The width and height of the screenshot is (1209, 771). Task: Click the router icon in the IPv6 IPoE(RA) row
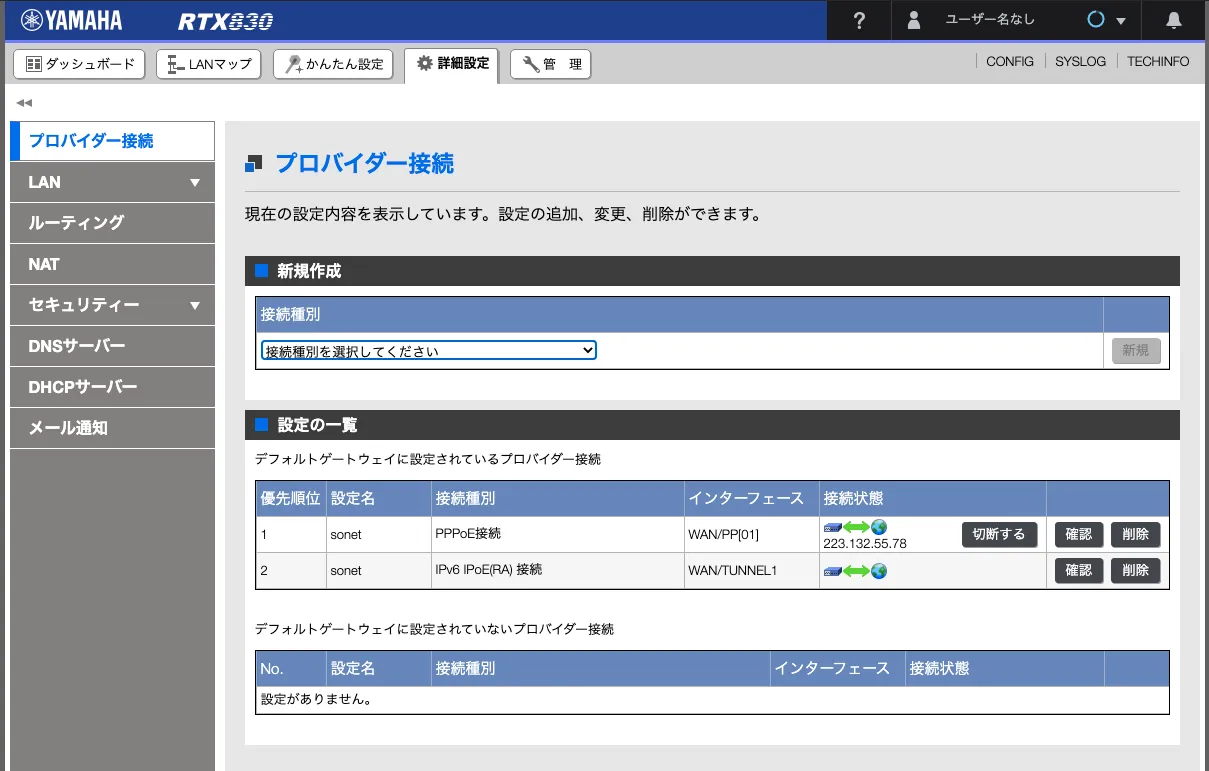pos(832,570)
